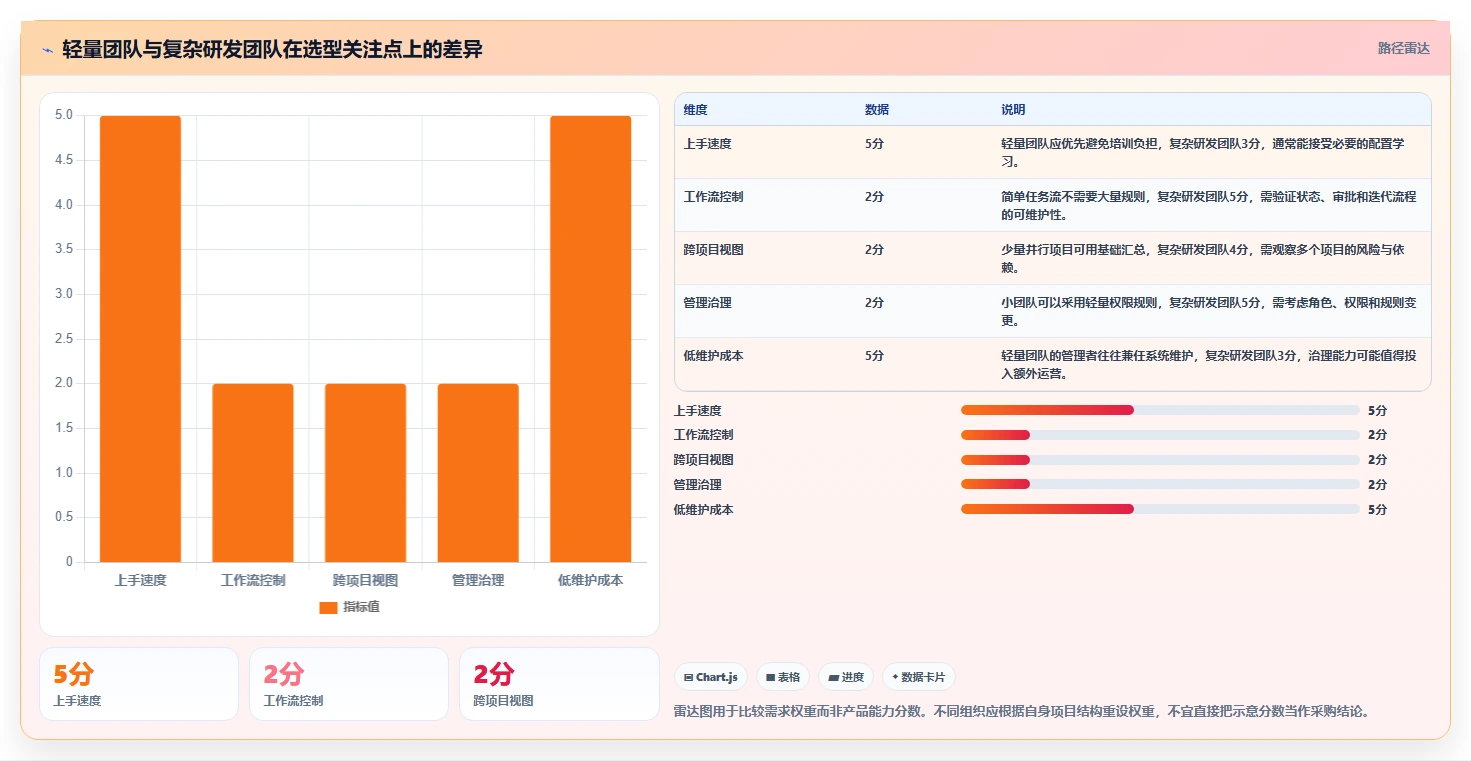Click the 管理治理 progress bar
This screenshot has width=1471, height=761.
click(x=1160, y=485)
